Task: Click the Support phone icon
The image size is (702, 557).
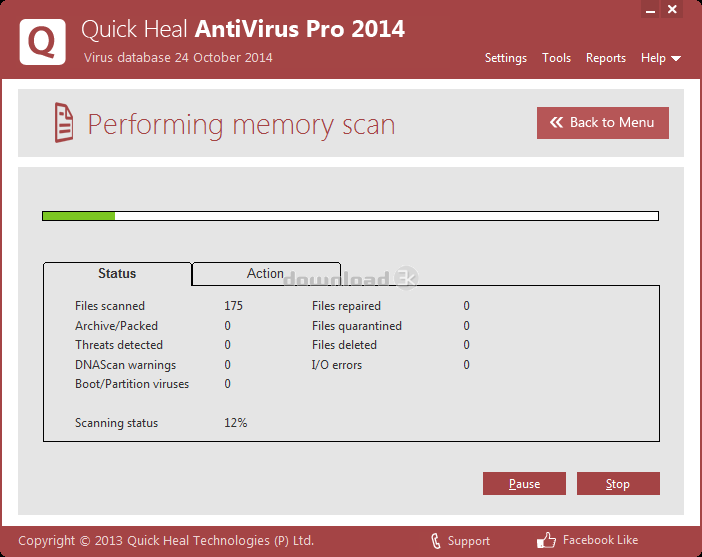Action: click(436, 541)
